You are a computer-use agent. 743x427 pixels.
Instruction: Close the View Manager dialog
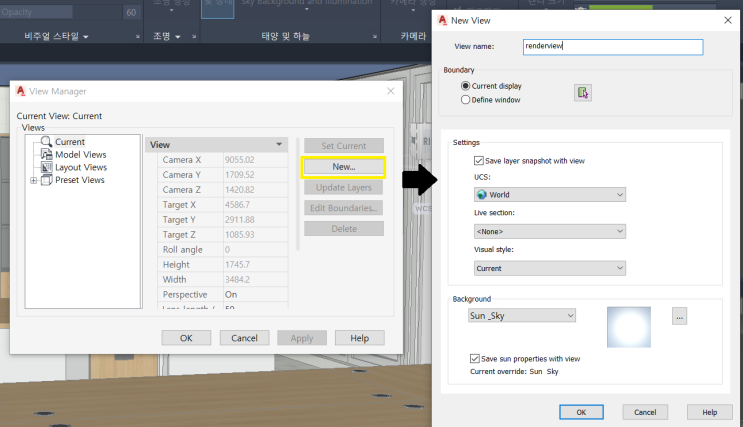(390, 91)
